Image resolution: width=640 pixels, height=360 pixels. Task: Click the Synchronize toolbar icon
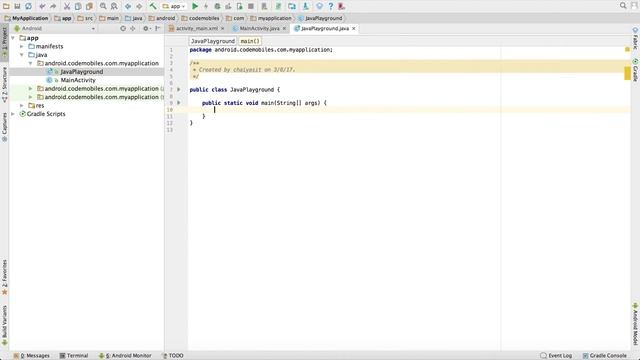(x=28, y=6)
